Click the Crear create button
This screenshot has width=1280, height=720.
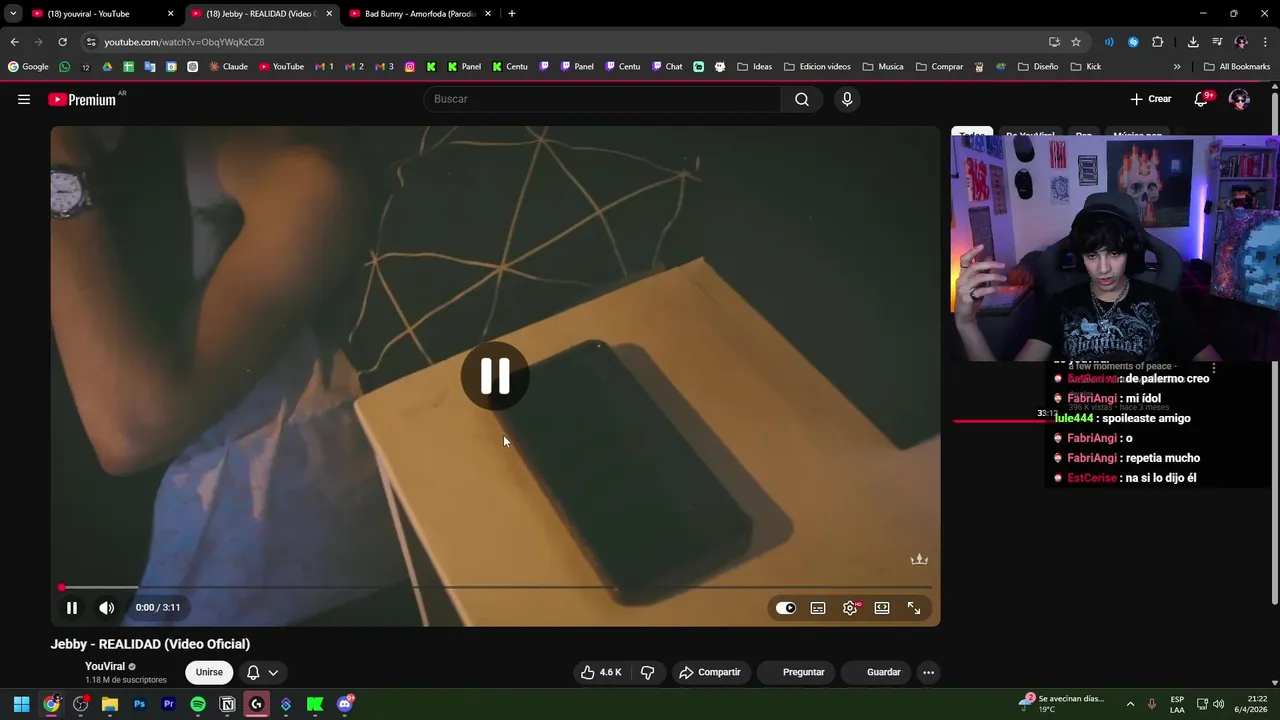pos(1150,99)
